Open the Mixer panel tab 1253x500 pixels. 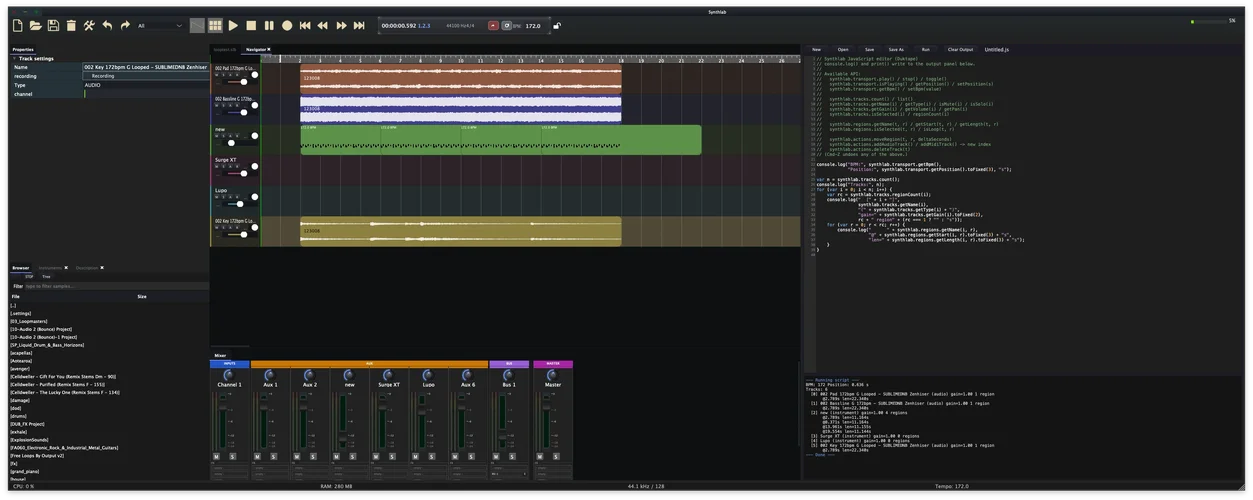point(220,356)
